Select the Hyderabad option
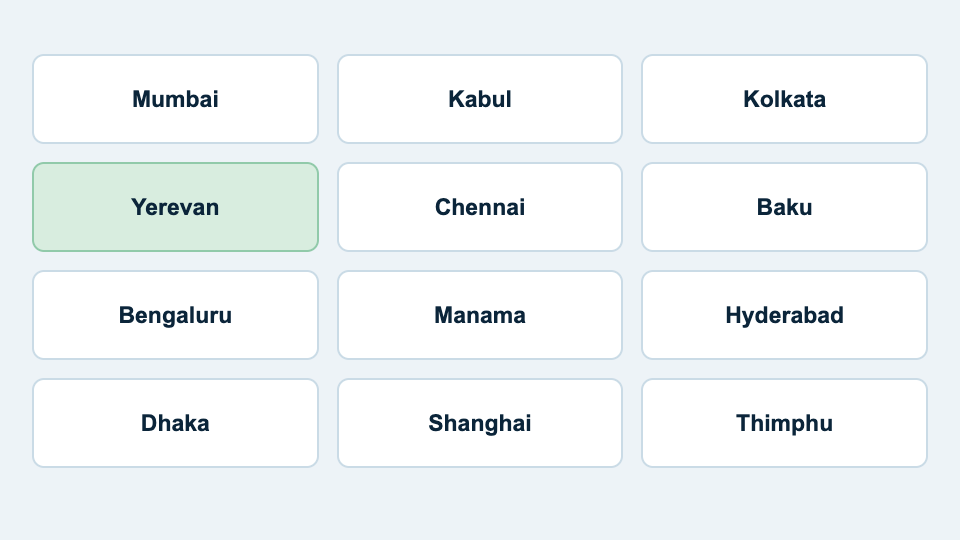The width and height of the screenshot is (960, 540). (784, 315)
